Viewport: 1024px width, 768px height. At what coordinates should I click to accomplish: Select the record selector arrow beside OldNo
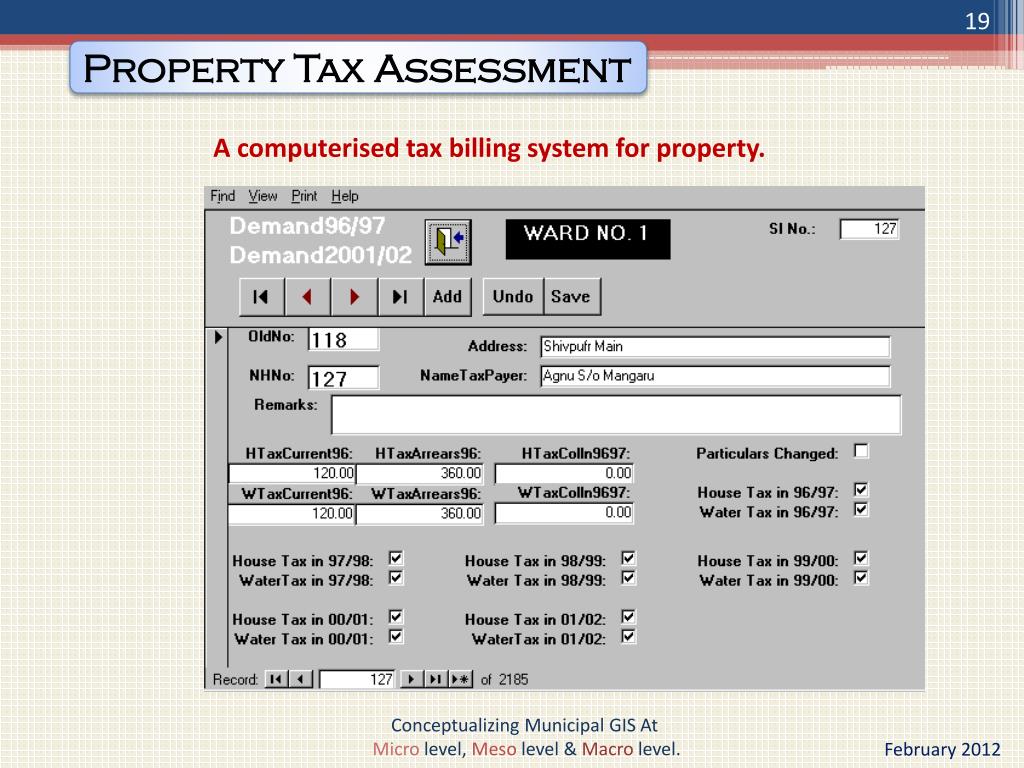(218, 337)
